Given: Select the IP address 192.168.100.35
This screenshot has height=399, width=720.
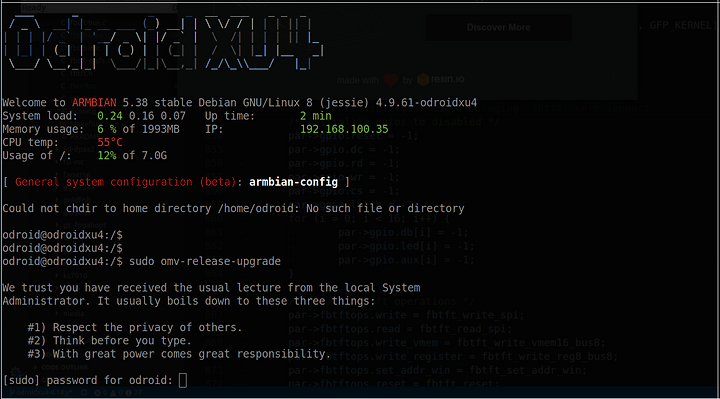Looking at the screenshot, I should click(x=344, y=129).
